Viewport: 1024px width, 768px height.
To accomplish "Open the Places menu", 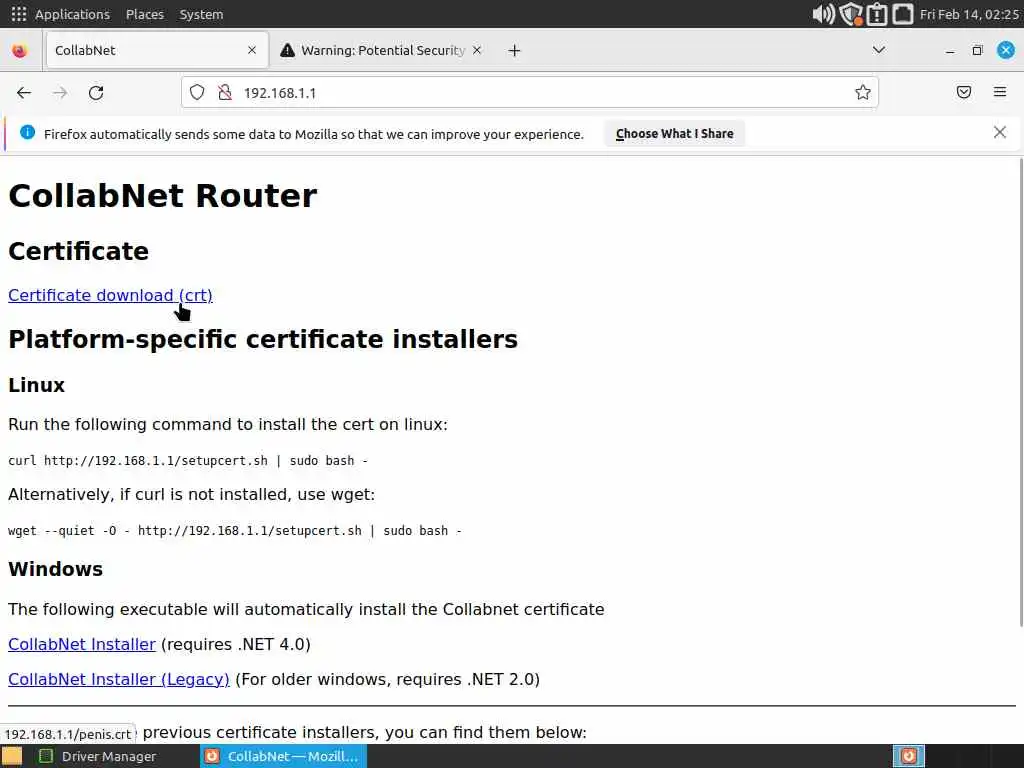I will (144, 14).
